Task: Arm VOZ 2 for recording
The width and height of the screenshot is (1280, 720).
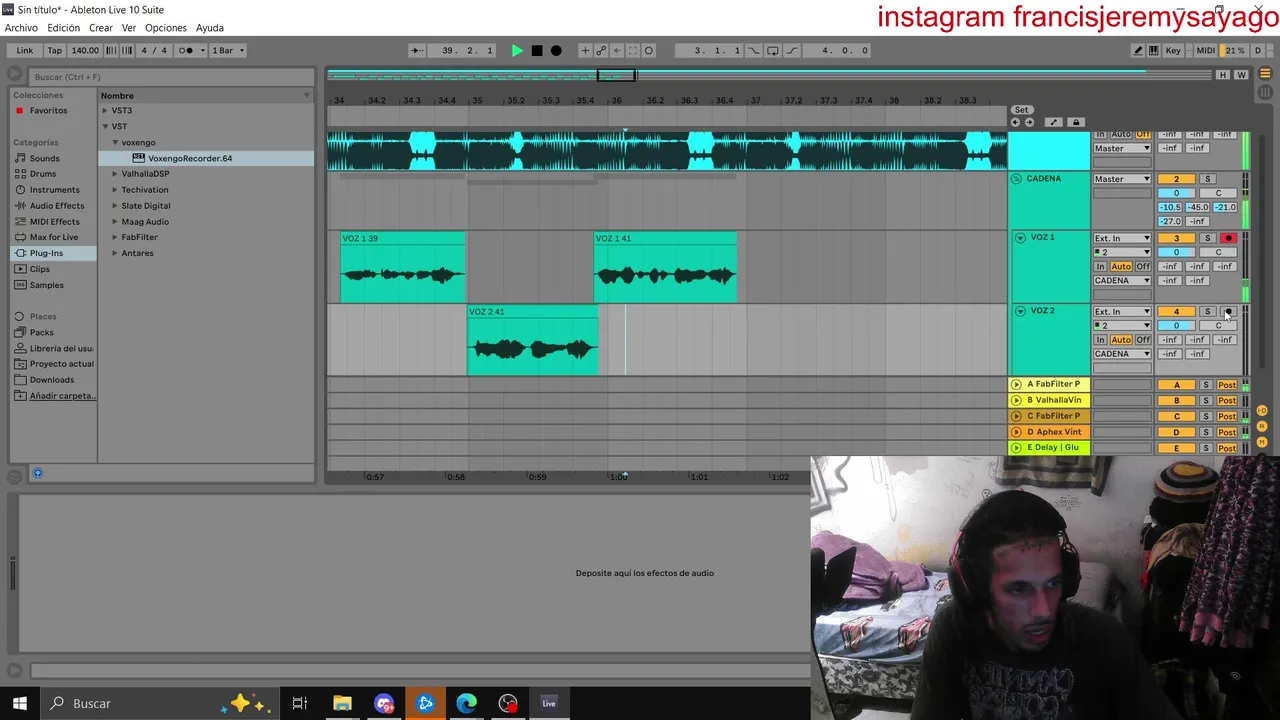Action: [1228, 312]
